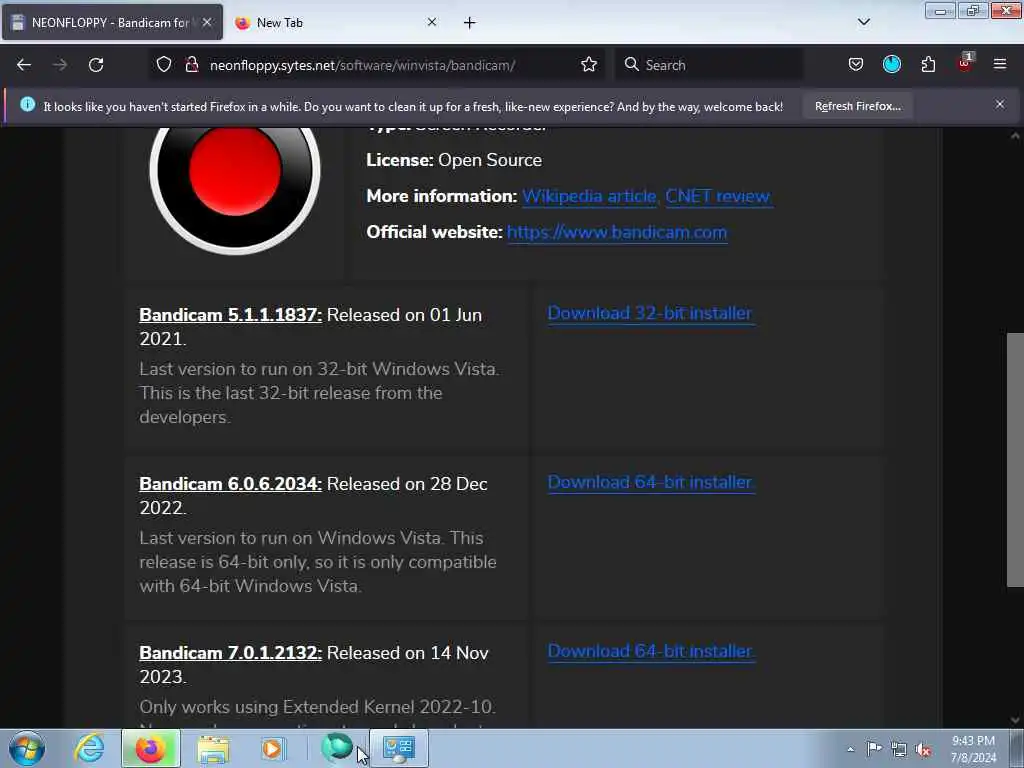Show hidden tray icons arrow
The image size is (1024, 768).
click(850, 749)
